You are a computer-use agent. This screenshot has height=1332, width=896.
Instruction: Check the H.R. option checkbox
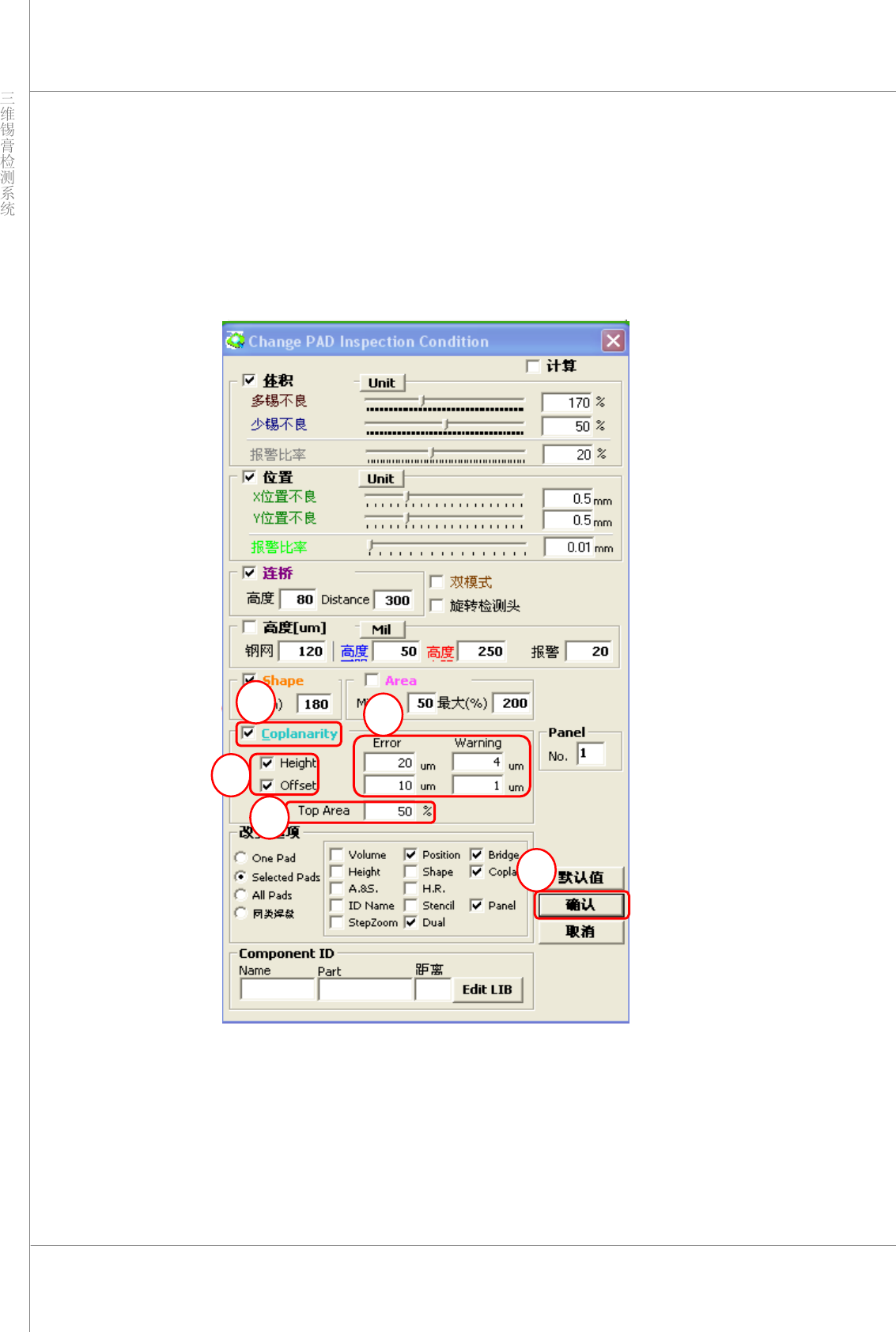coord(410,888)
